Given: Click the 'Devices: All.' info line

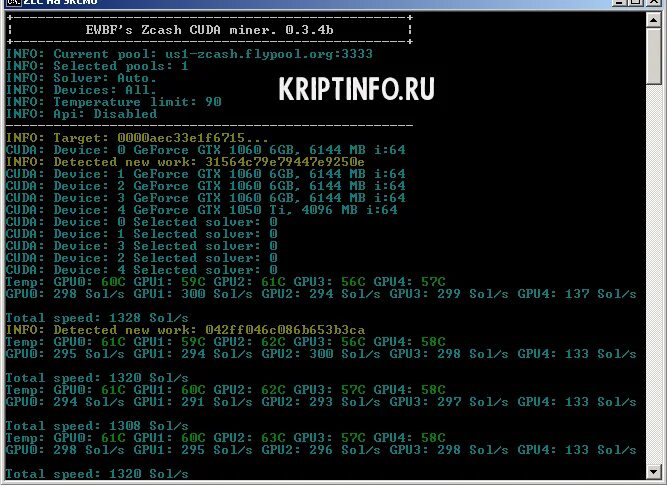Looking at the screenshot, I should point(81,90).
